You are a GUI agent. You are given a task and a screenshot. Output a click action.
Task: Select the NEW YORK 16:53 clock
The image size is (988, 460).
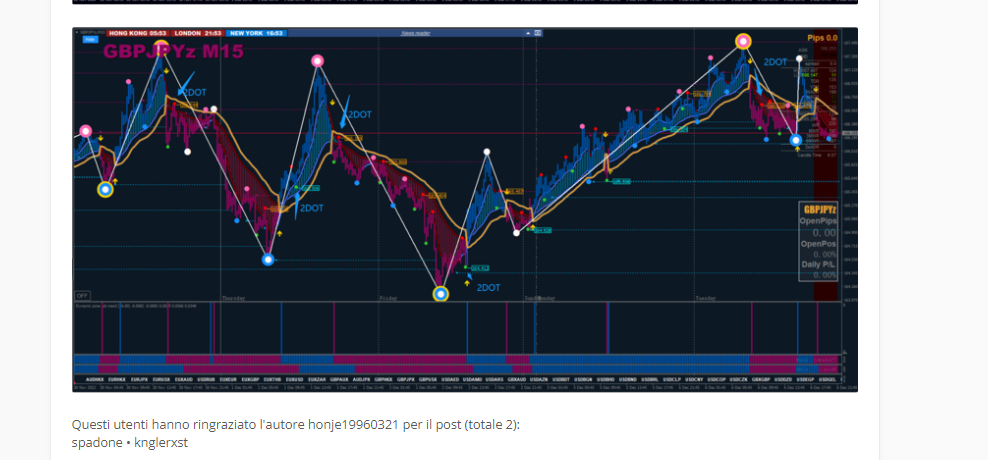(256, 33)
